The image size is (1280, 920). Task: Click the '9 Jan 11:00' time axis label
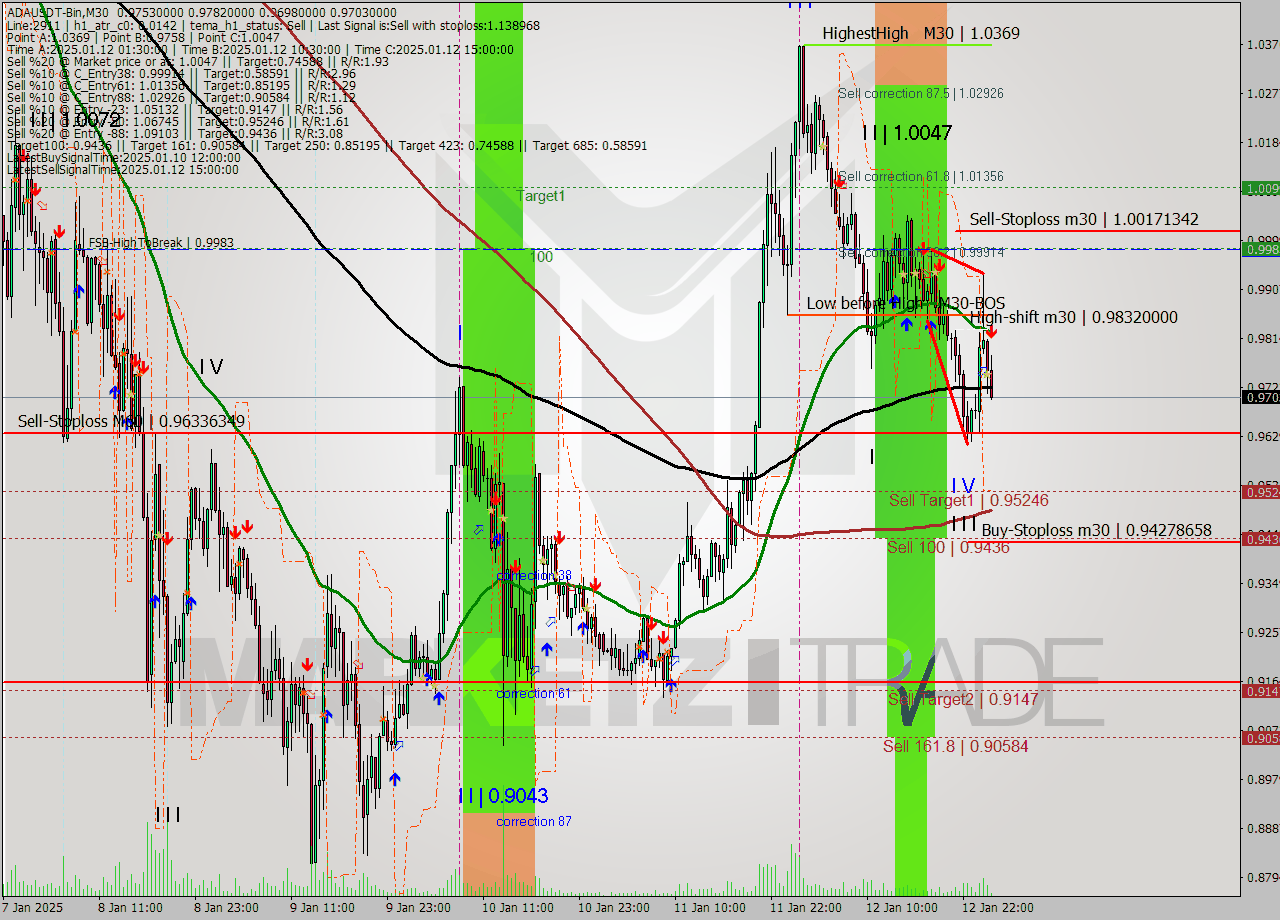(322, 908)
